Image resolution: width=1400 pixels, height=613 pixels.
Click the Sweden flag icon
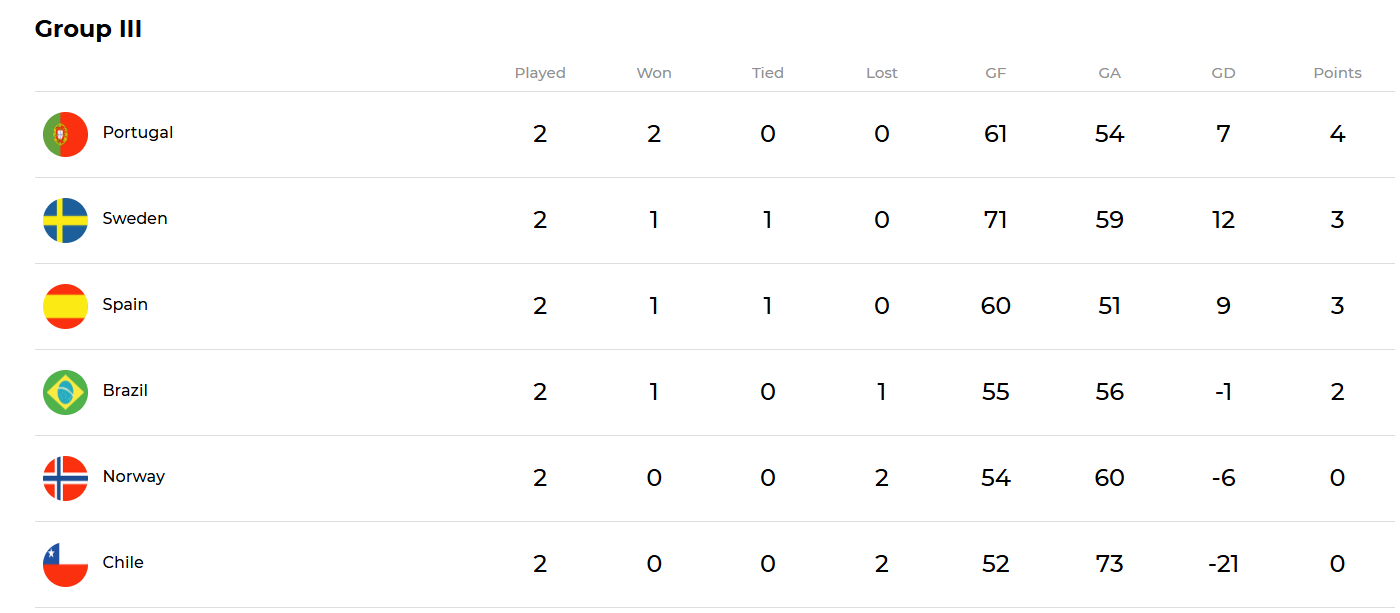click(x=65, y=220)
